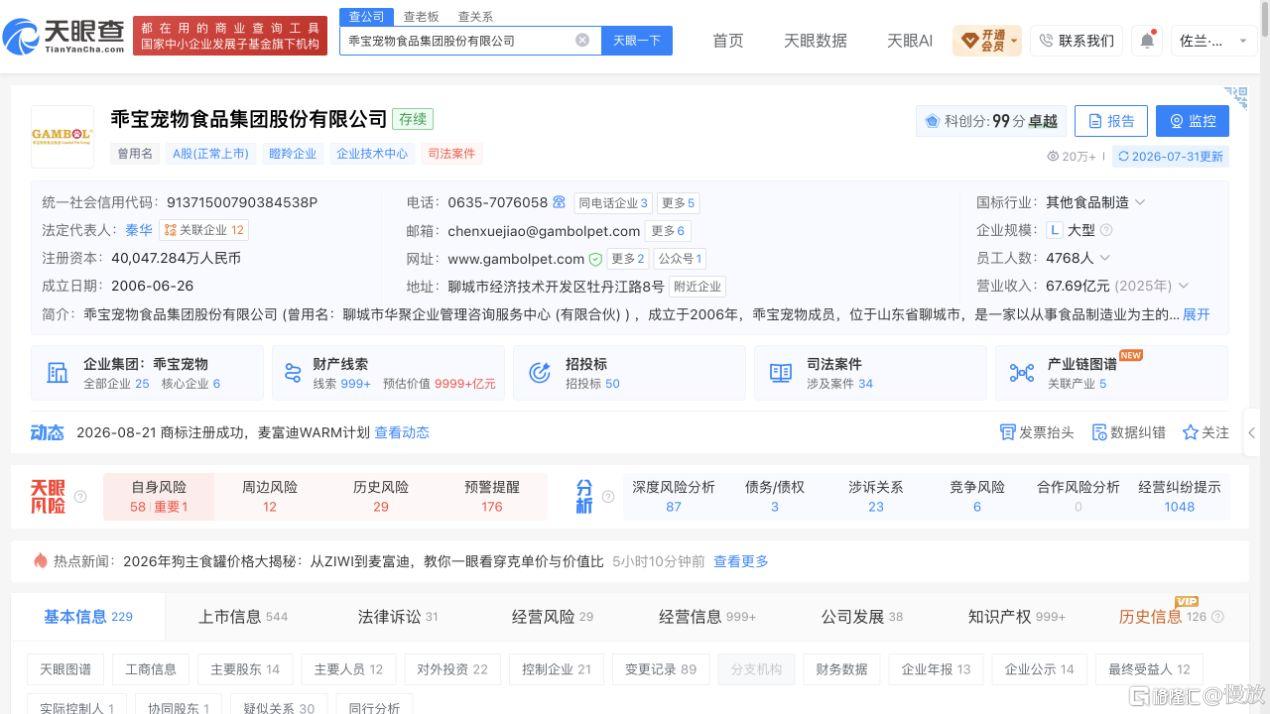The width and height of the screenshot is (1270, 714).
Task: Click the 司法案件 company tag
Action: (x=451, y=153)
